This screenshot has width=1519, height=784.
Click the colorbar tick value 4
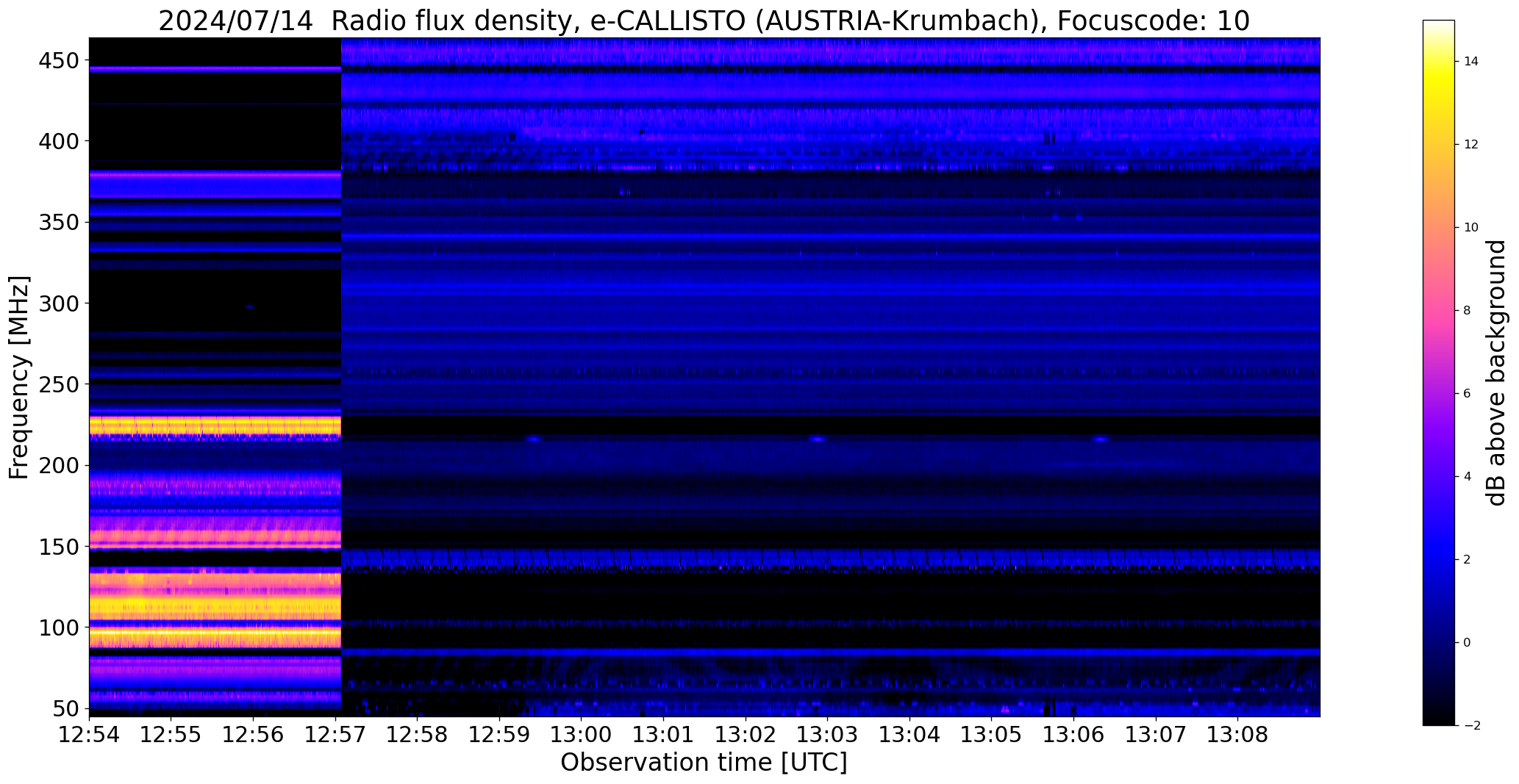click(x=1468, y=477)
